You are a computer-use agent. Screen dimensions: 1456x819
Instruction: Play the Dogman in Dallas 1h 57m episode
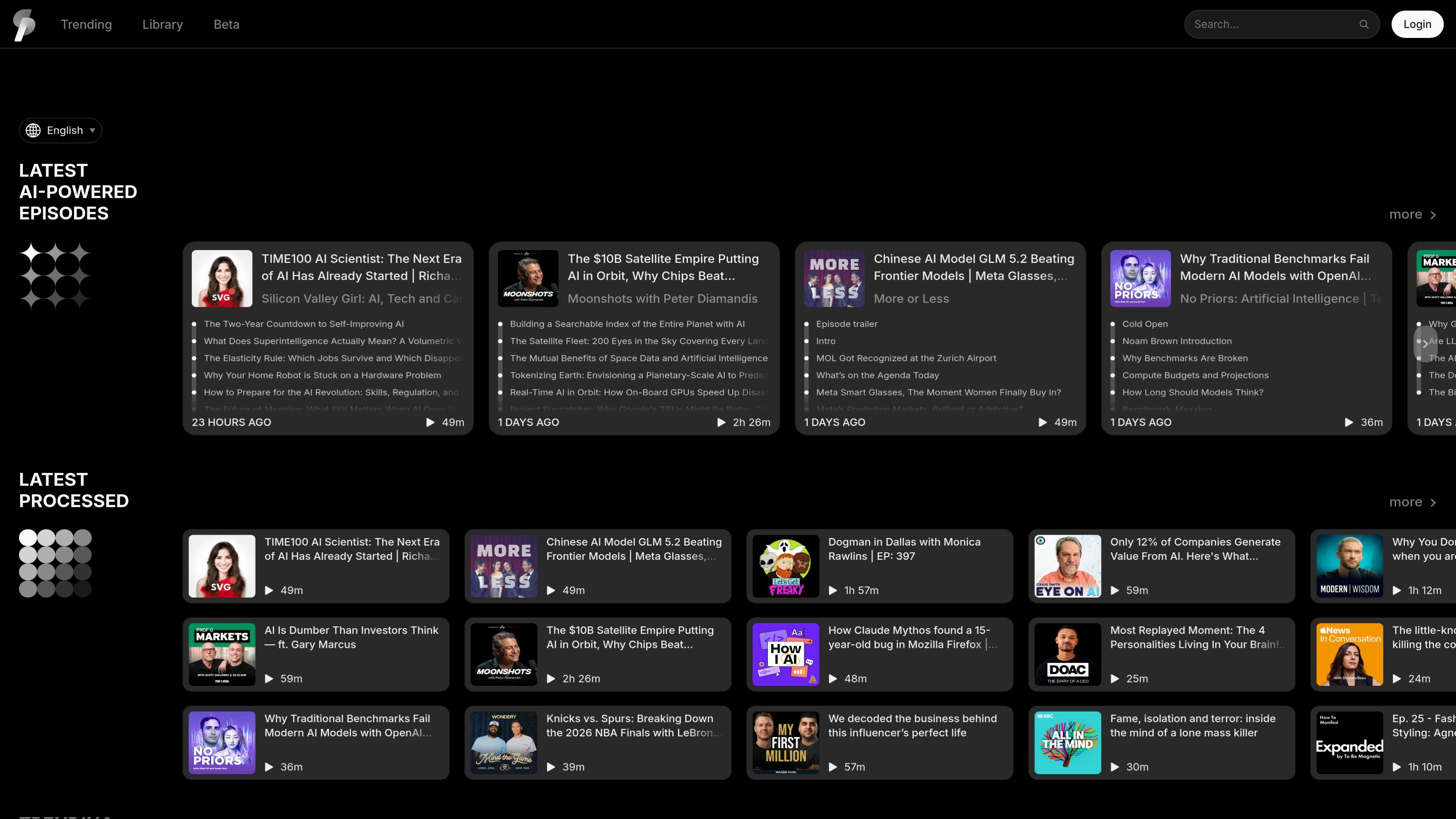[x=833, y=590]
